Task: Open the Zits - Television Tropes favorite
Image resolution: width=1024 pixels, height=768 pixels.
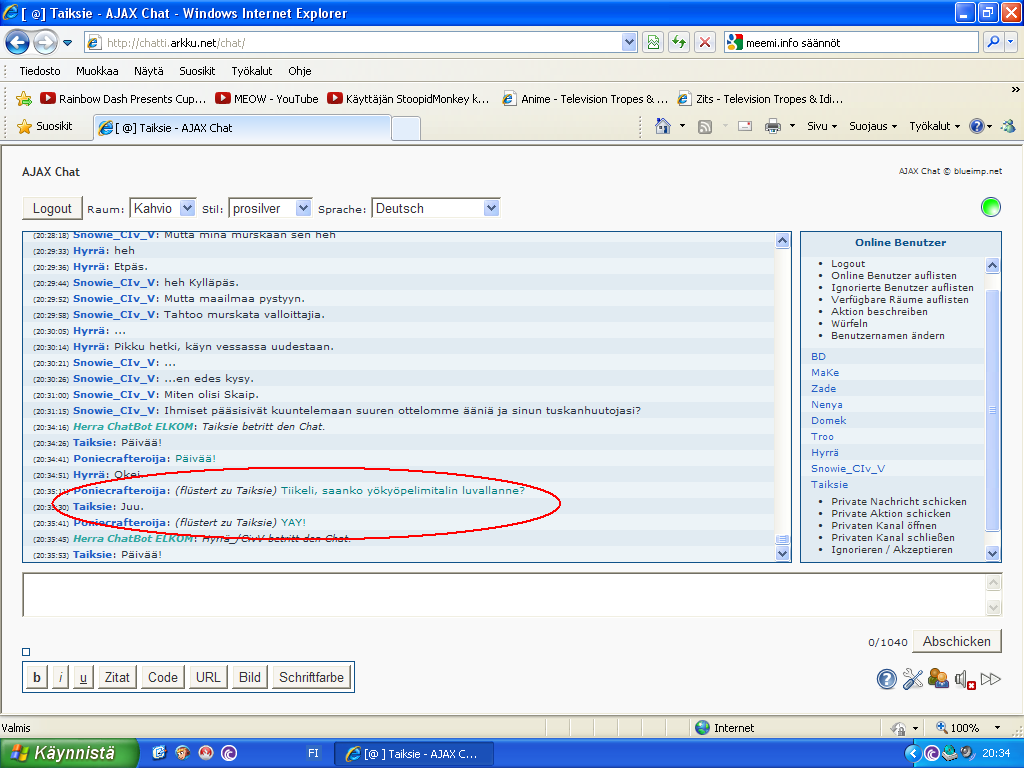Action: (760, 99)
